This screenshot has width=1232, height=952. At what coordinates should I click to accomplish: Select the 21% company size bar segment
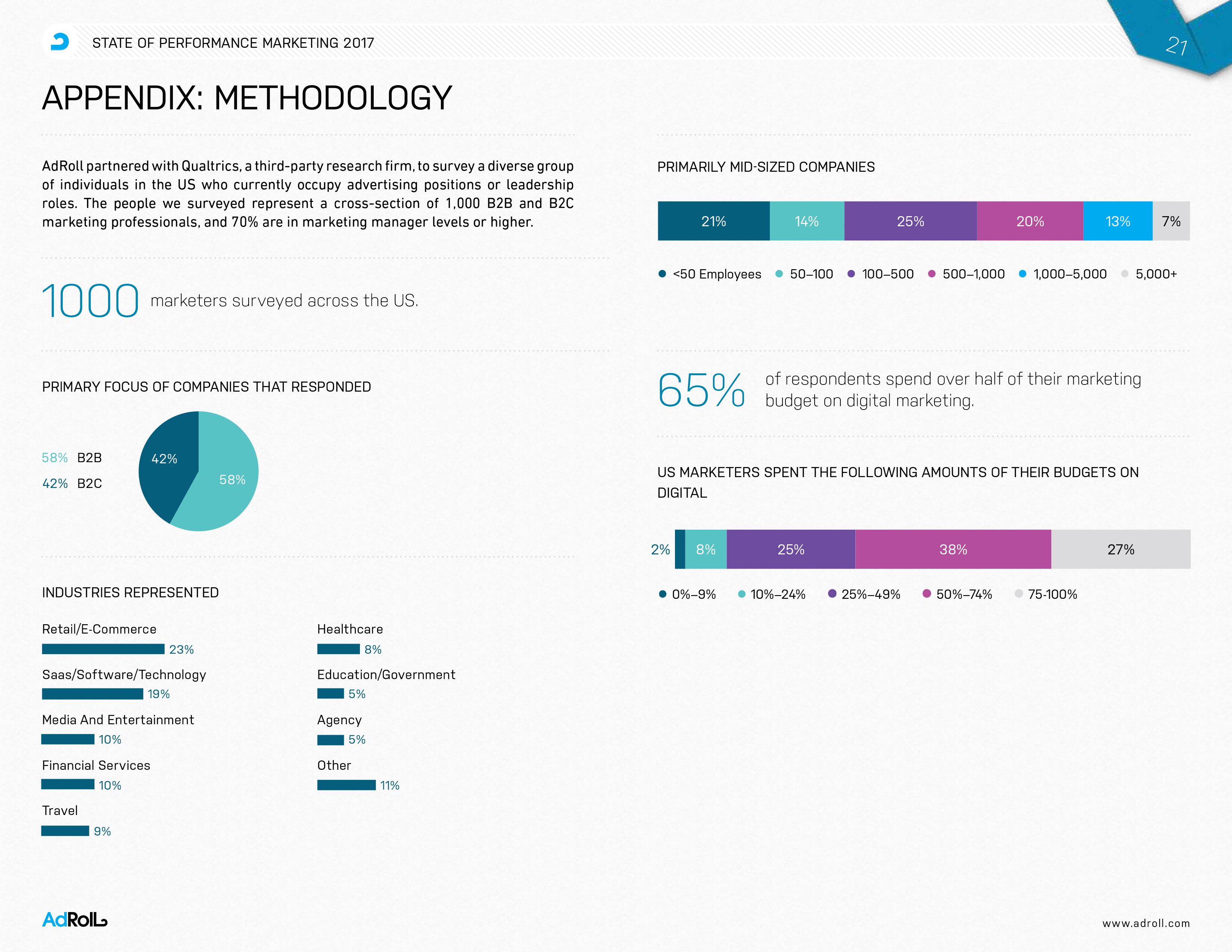click(x=713, y=221)
